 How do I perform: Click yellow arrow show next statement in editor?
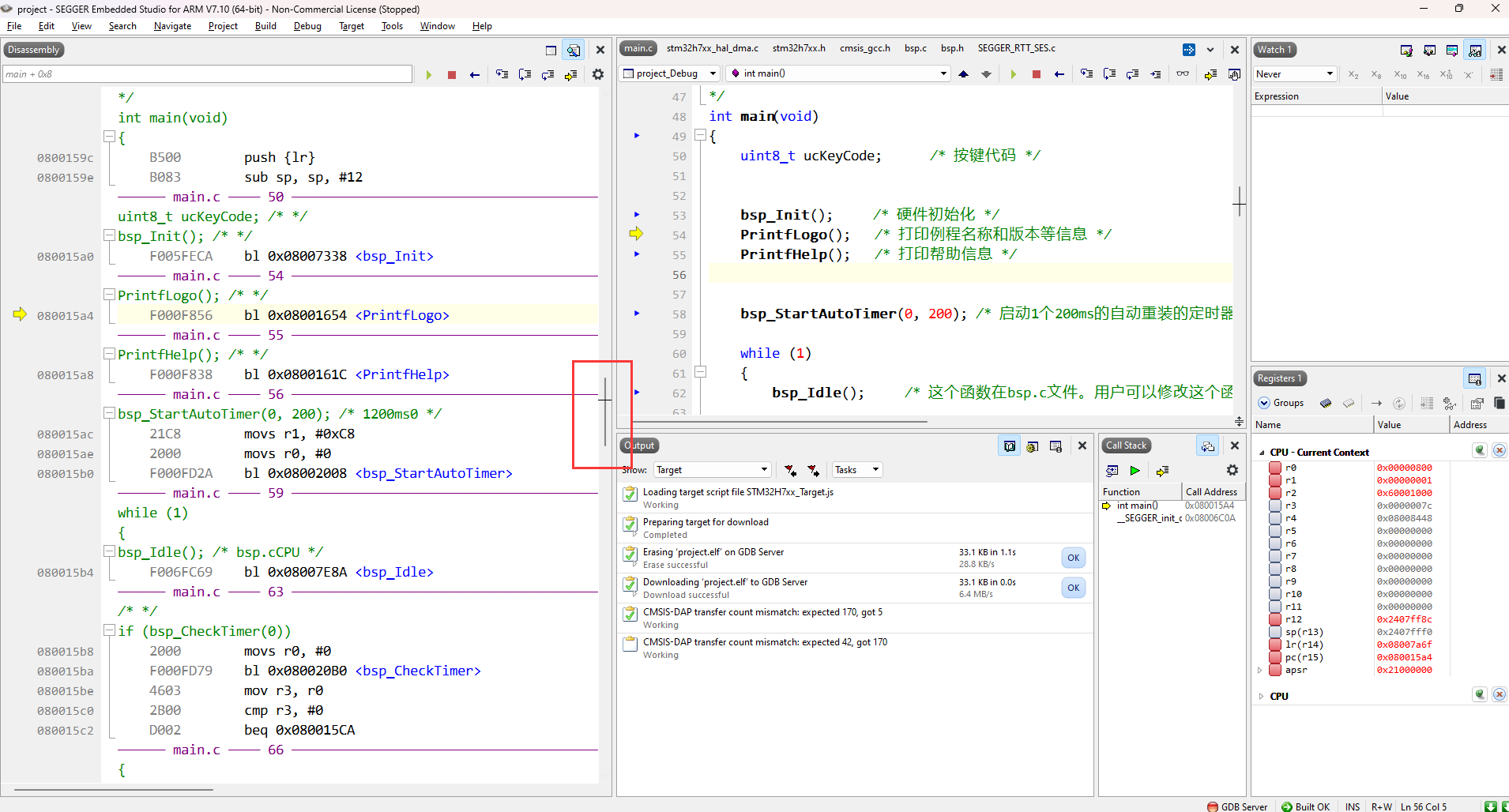tap(1210, 73)
